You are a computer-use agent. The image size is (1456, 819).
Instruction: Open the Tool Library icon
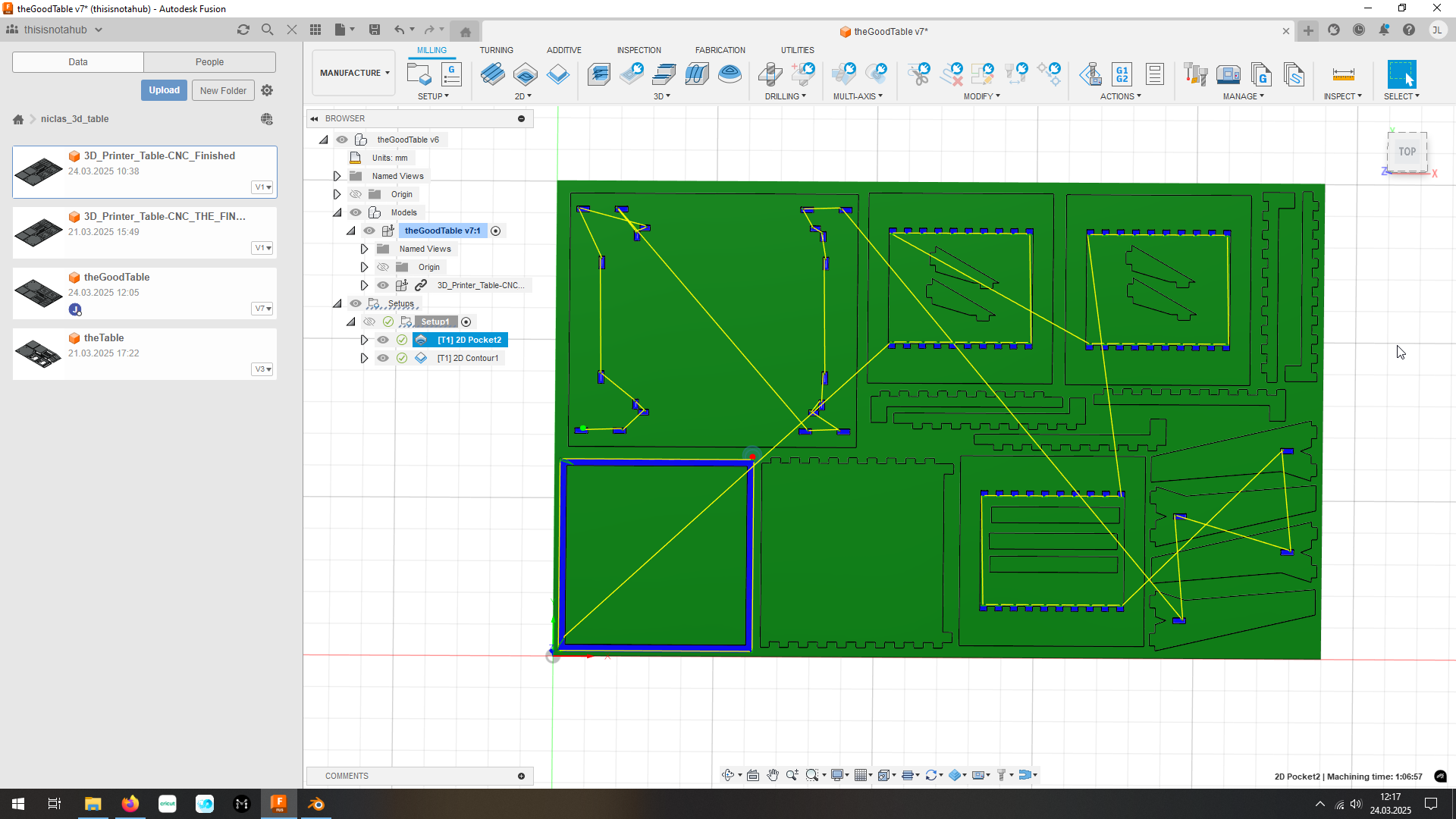tap(1196, 74)
